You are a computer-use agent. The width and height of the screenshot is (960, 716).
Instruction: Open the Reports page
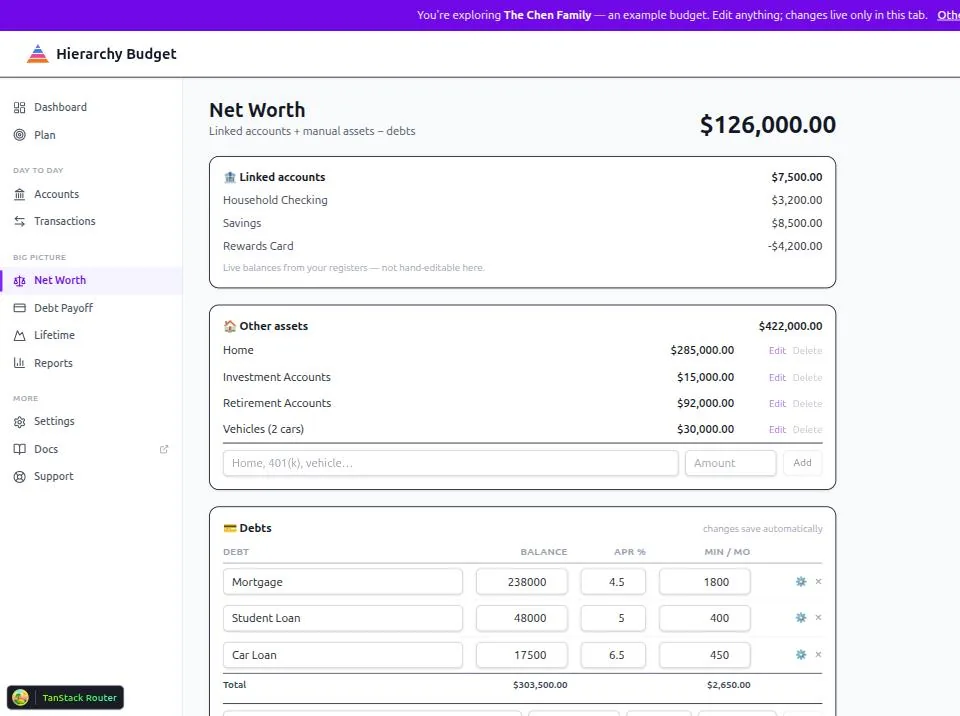[53, 363]
